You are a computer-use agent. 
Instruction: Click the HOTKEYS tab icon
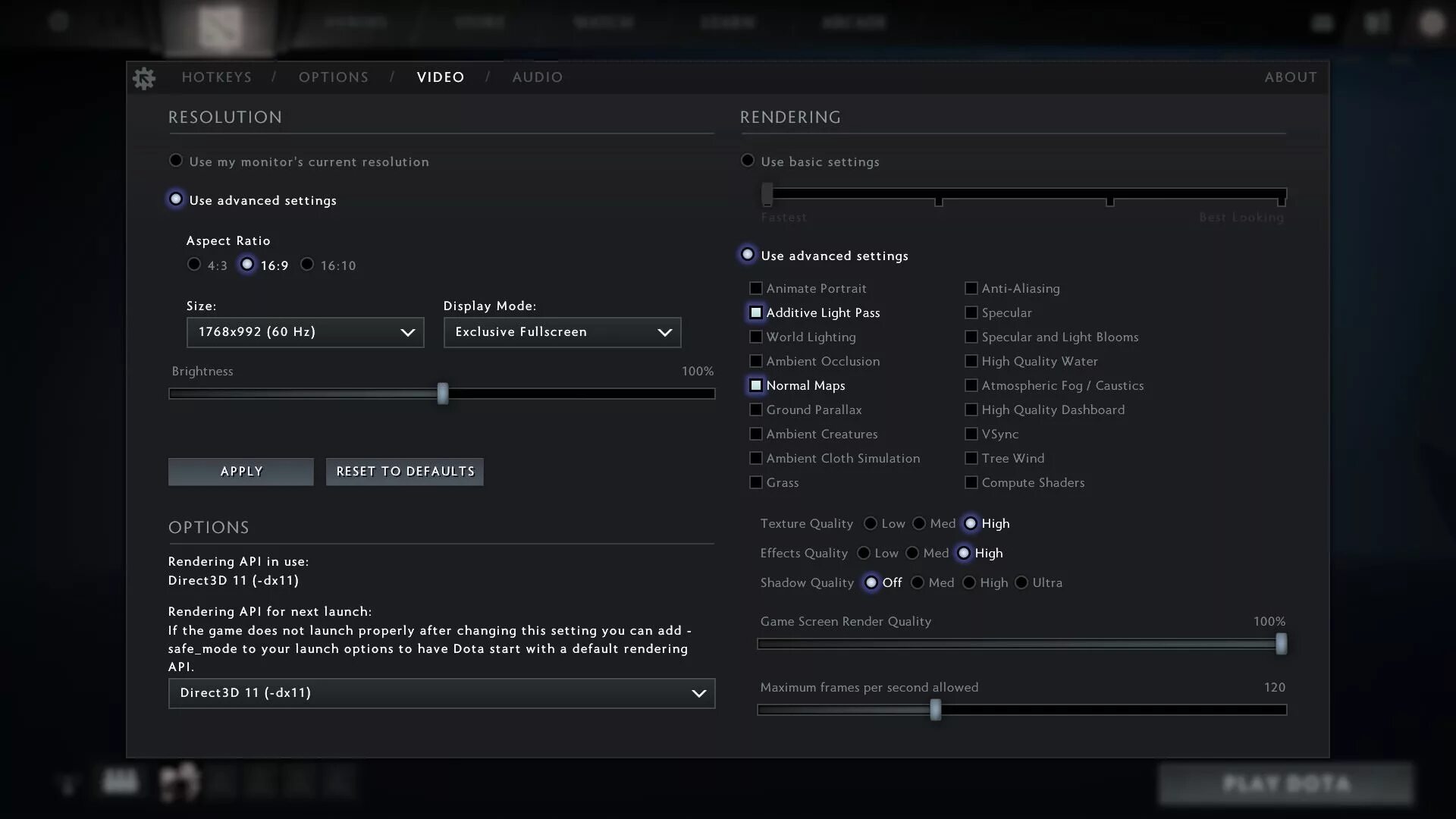click(217, 77)
